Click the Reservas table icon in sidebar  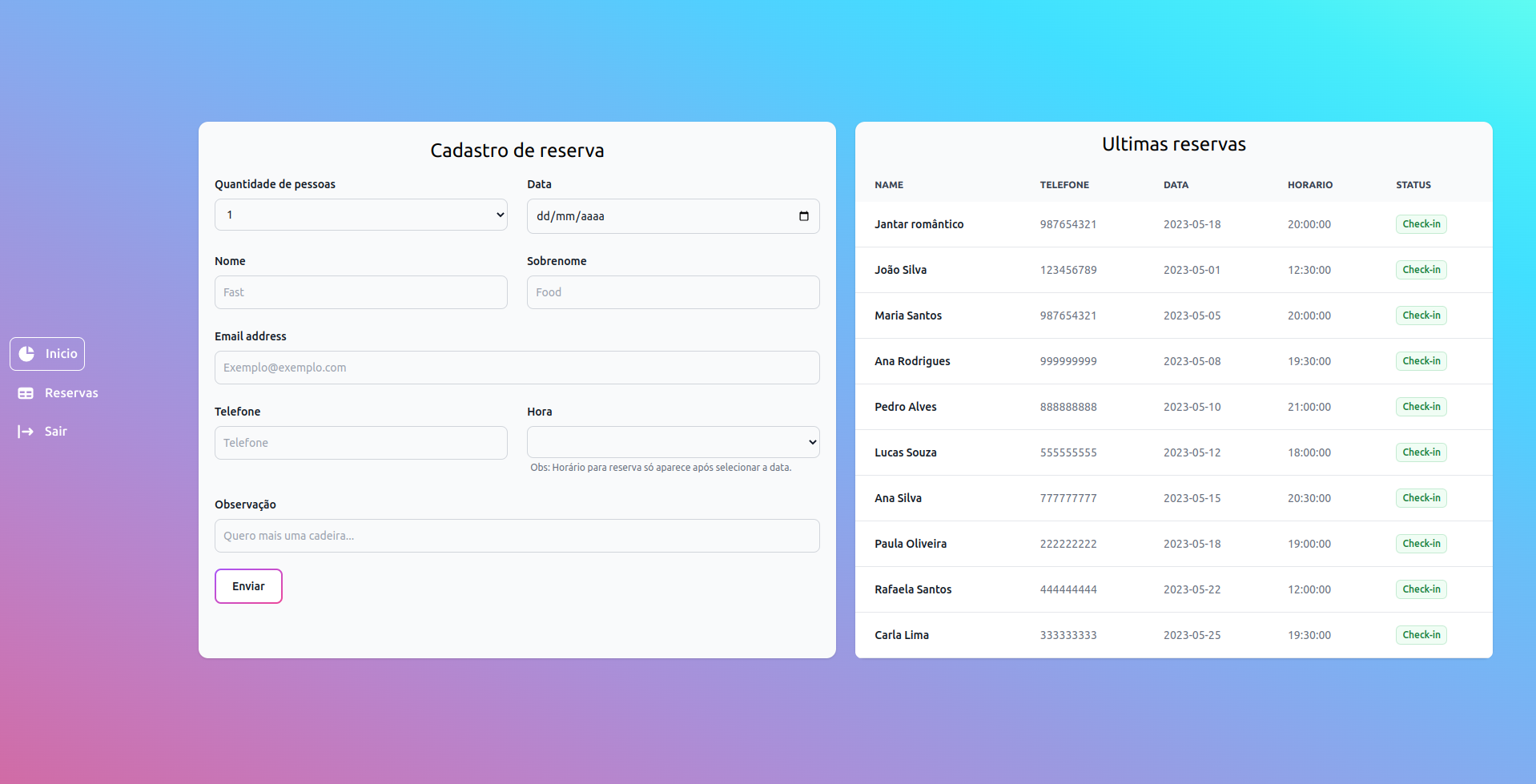point(26,393)
